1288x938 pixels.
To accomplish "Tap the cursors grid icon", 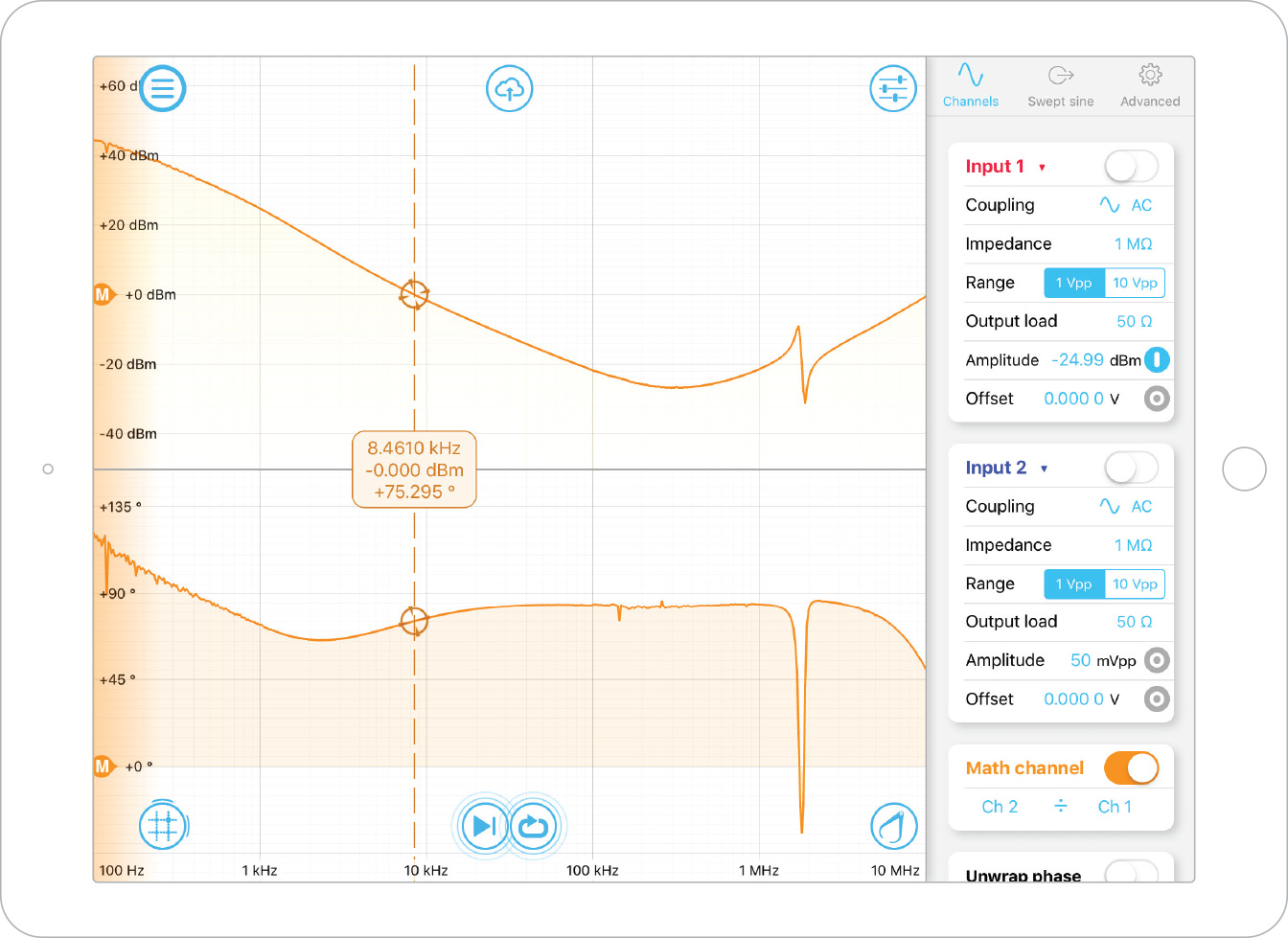I will tap(163, 824).
